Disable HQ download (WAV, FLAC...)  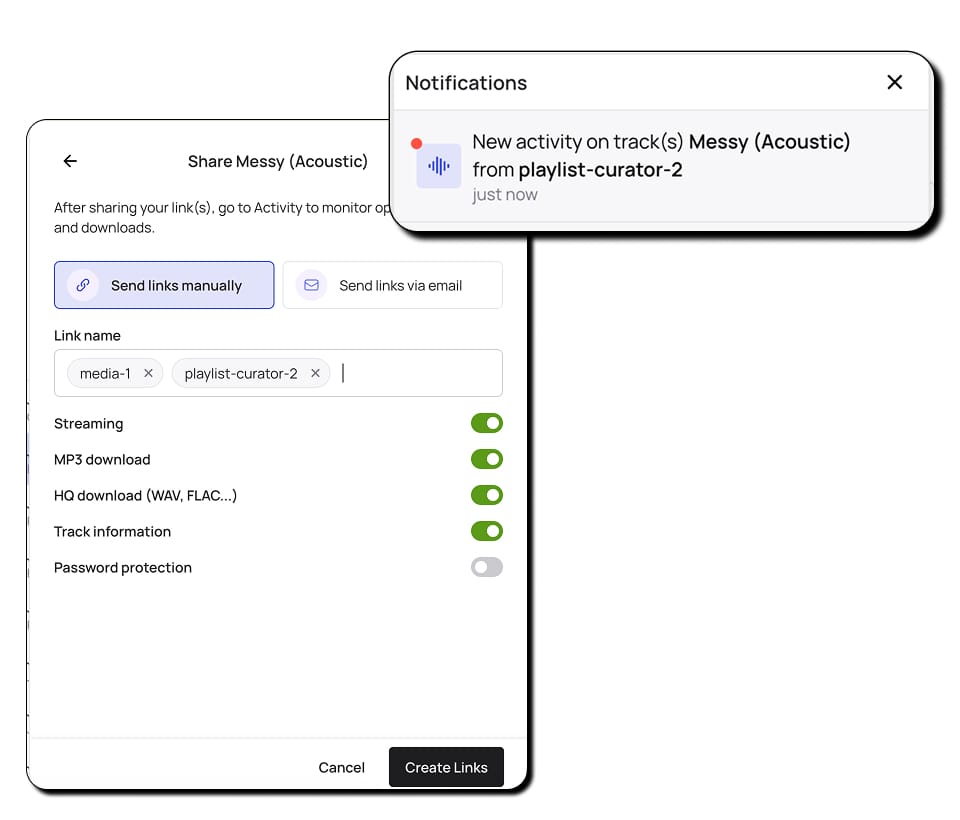tap(487, 495)
